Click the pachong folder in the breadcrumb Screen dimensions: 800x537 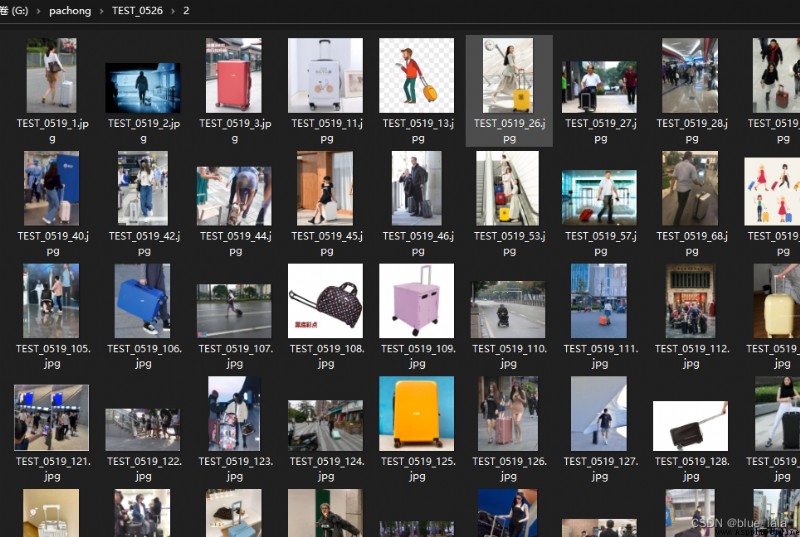pyautogui.click(x=70, y=11)
